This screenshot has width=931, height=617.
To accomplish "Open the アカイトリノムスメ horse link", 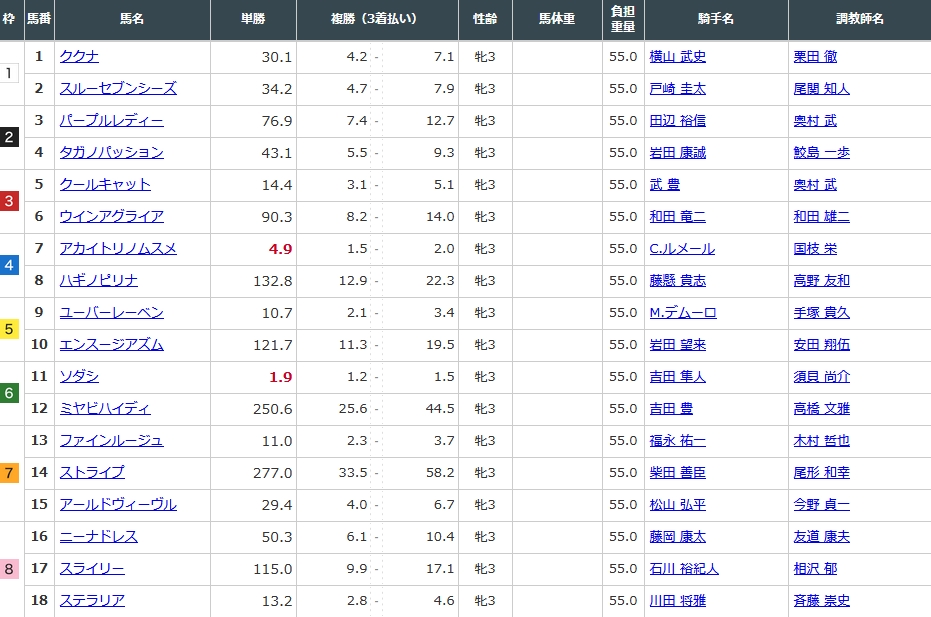I will point(118,249).
